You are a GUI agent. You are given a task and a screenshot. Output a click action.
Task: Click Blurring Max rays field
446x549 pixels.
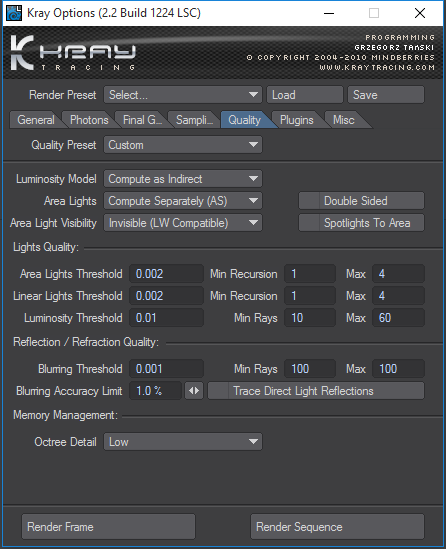coord(398,369)
